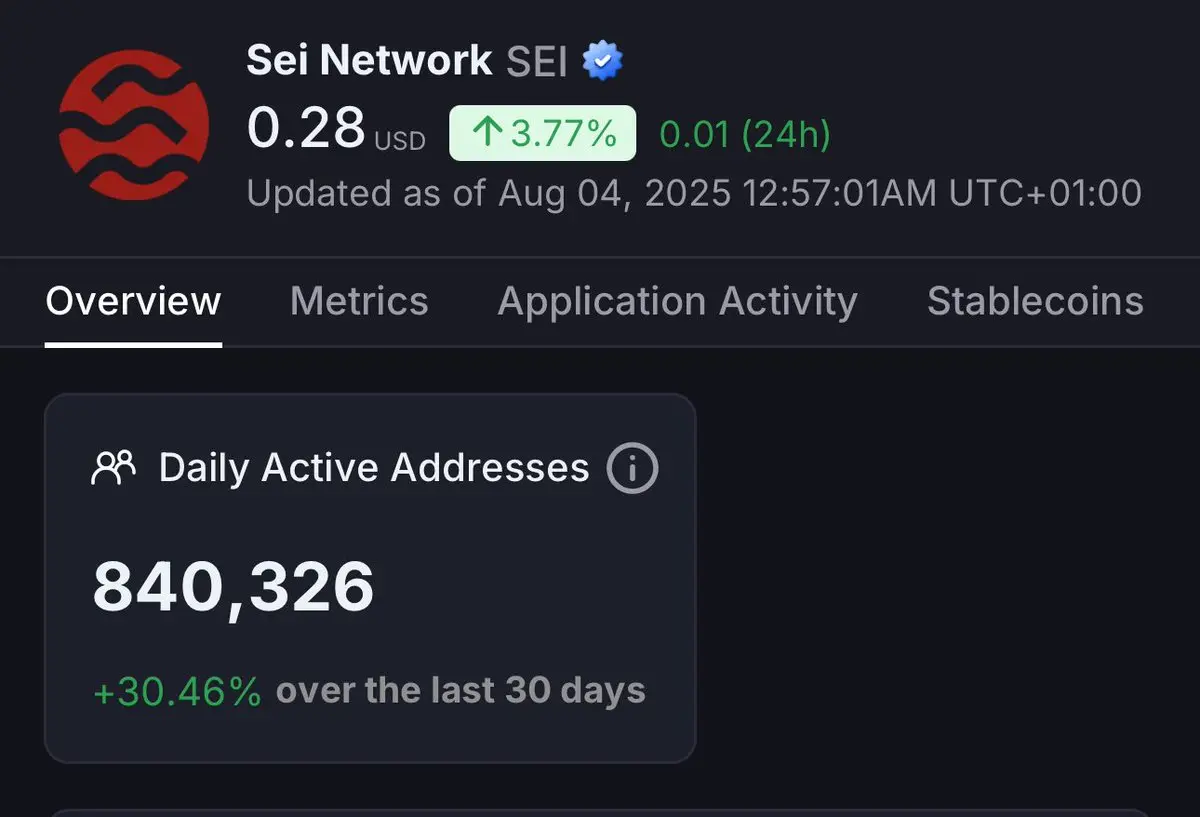Click the +30.46% growth figure
Screen dimensions: 1200x817
pos(177,691)
